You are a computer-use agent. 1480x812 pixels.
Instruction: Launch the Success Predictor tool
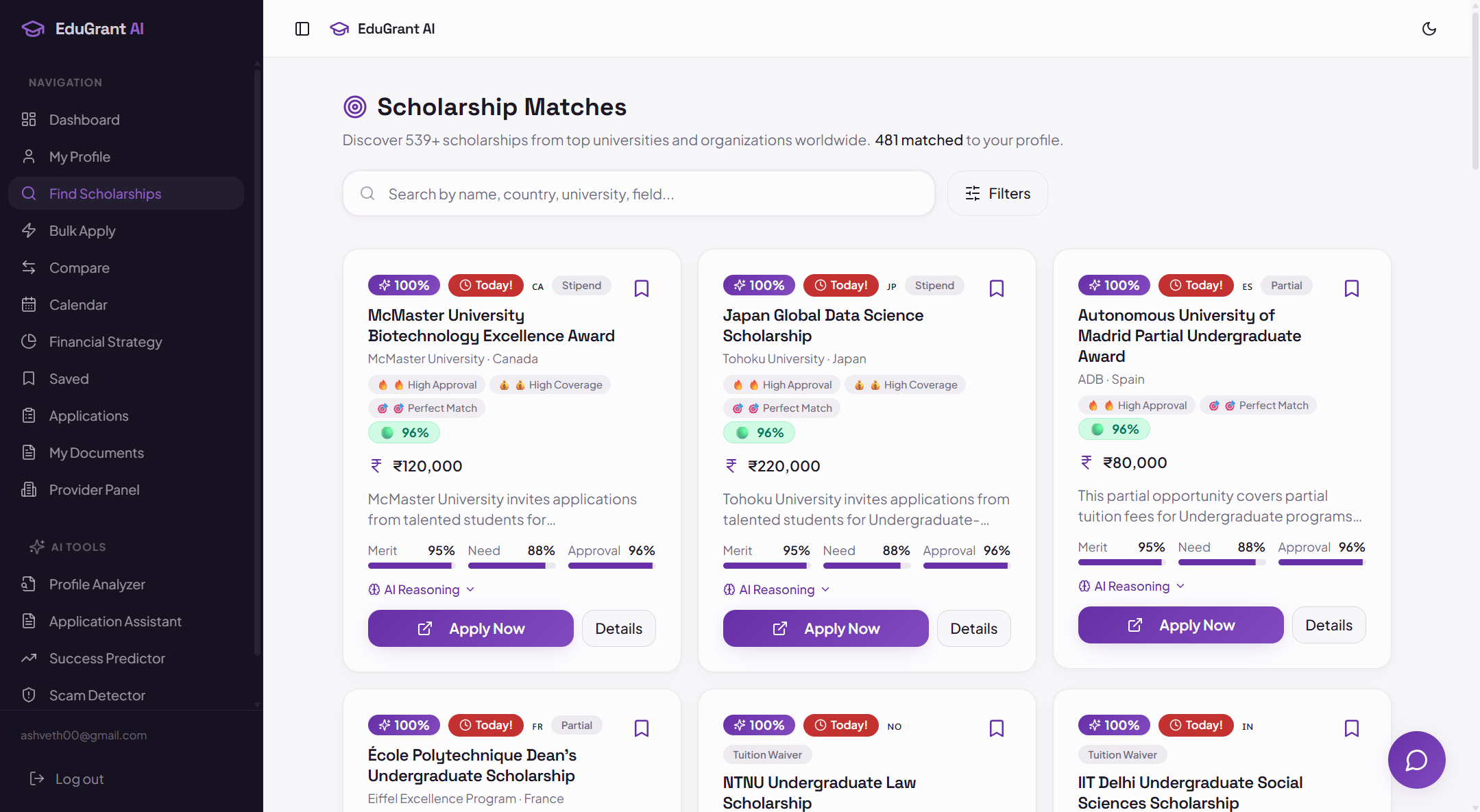(107, 659)
